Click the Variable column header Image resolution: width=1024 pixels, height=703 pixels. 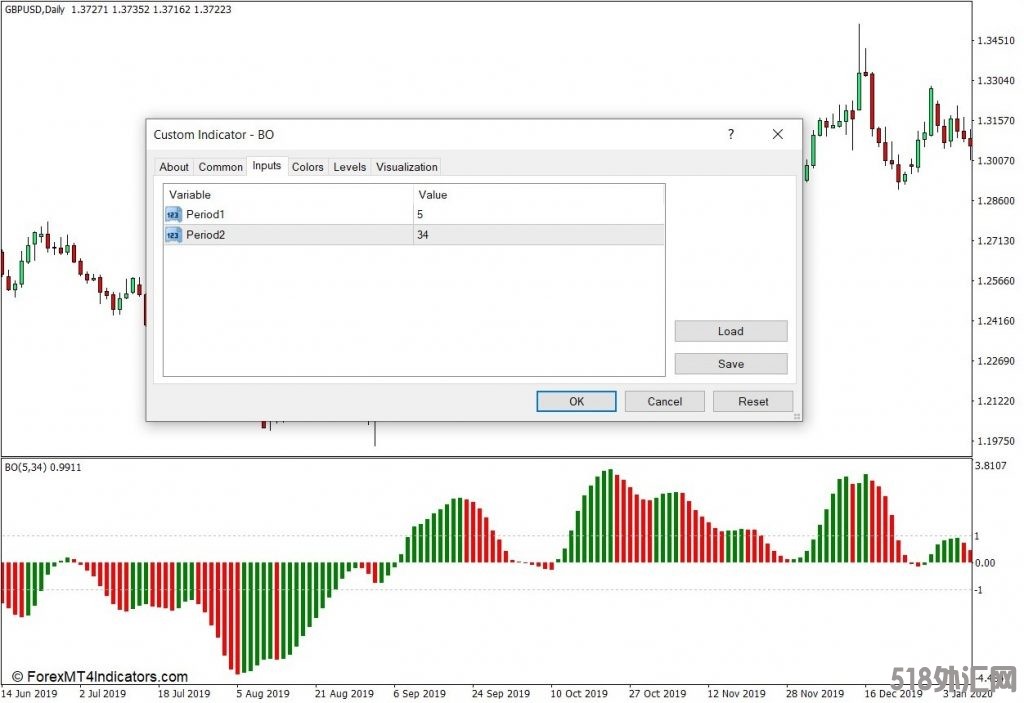(x=190, y=195)
